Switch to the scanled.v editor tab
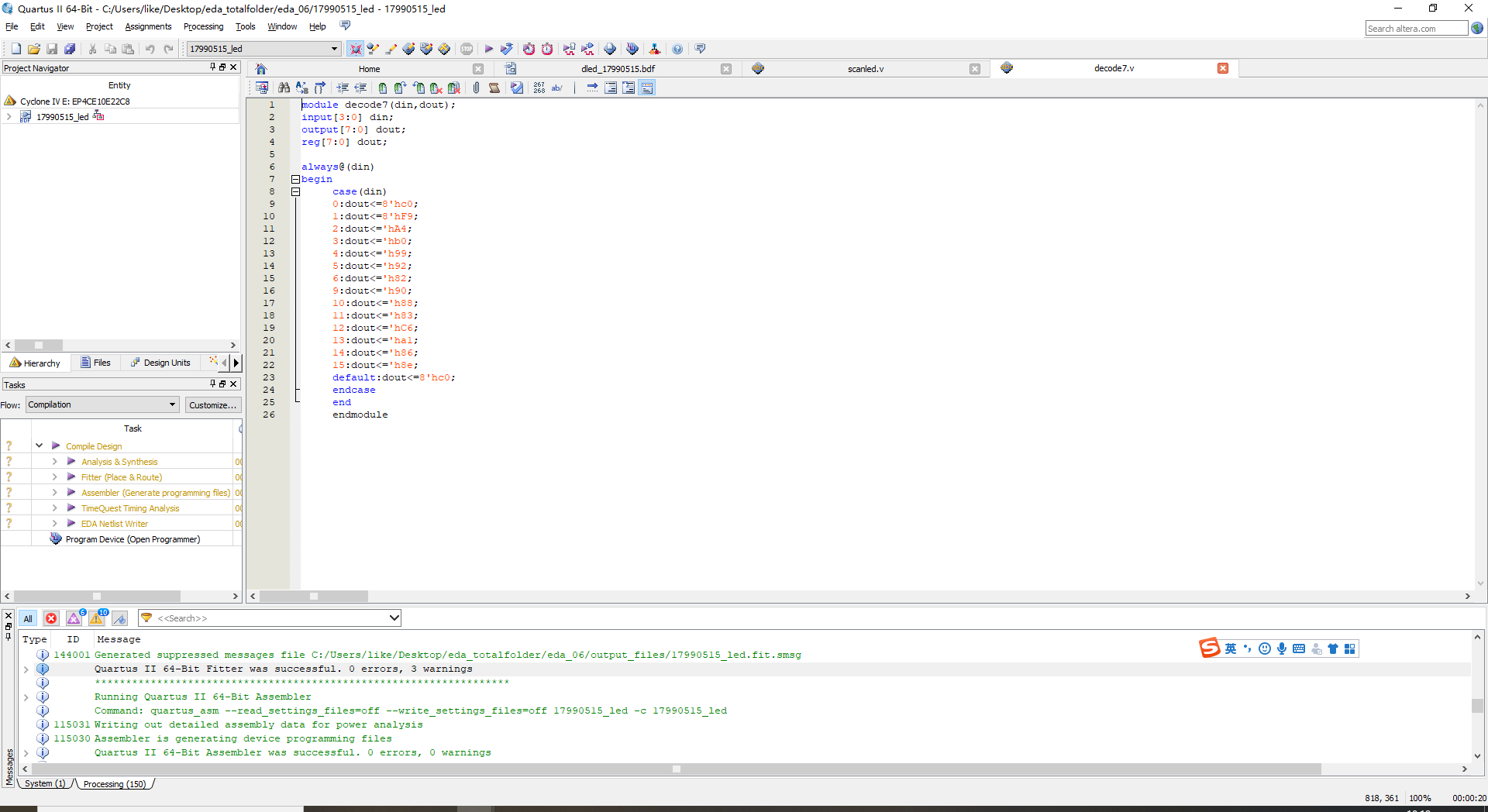The height and width of the screenshot is (812, 1488). (x=867, y=68)
